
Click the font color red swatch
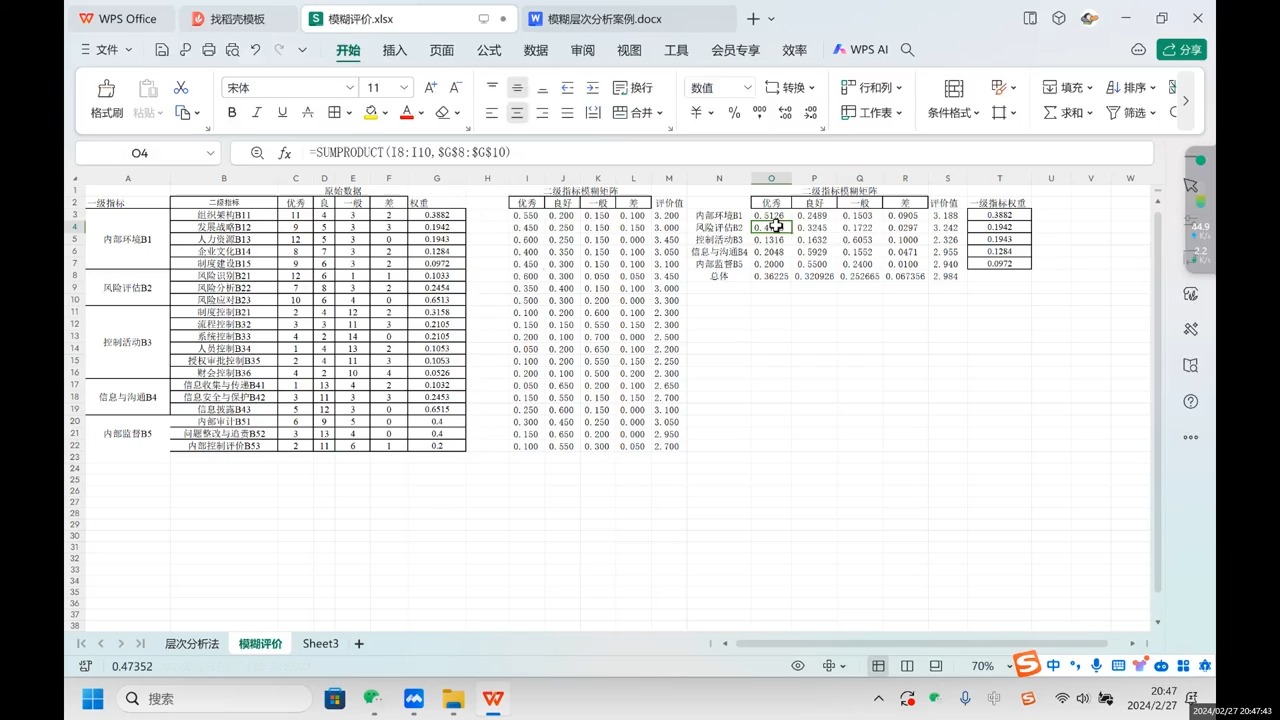pyautogui.click(x=406, y=113)
